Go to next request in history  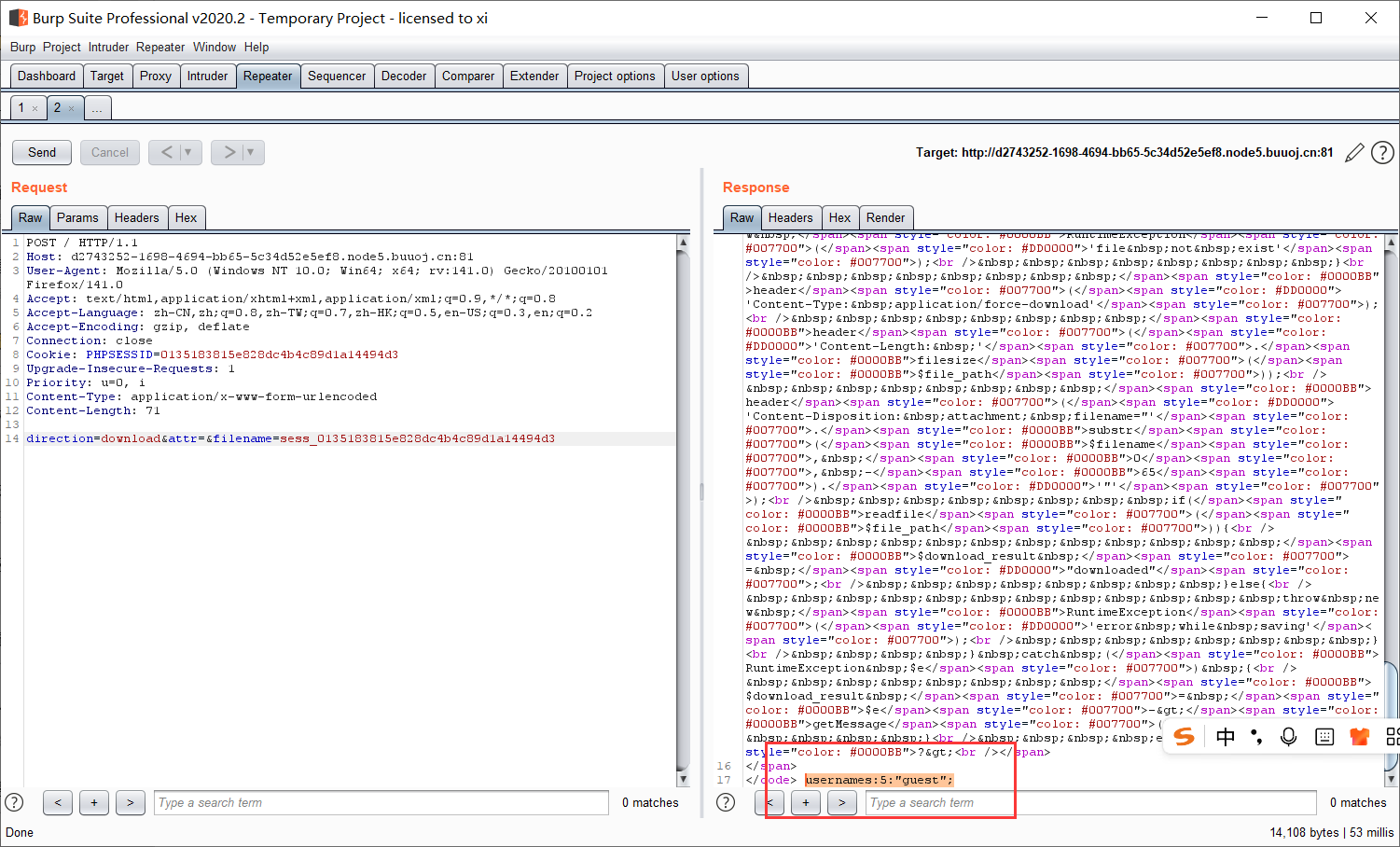pos(229,152)
